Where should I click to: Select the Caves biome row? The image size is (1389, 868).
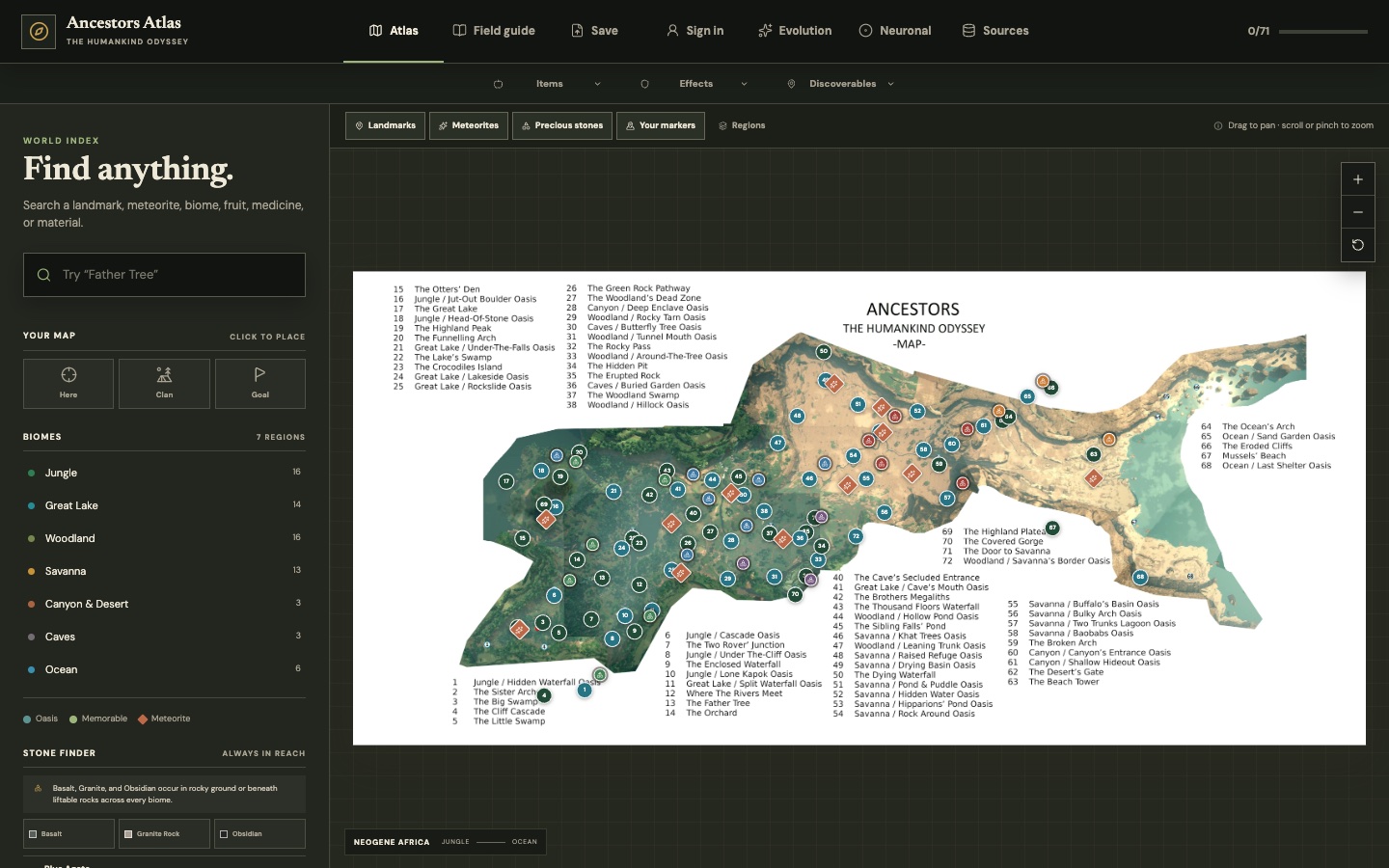[164, 637]
